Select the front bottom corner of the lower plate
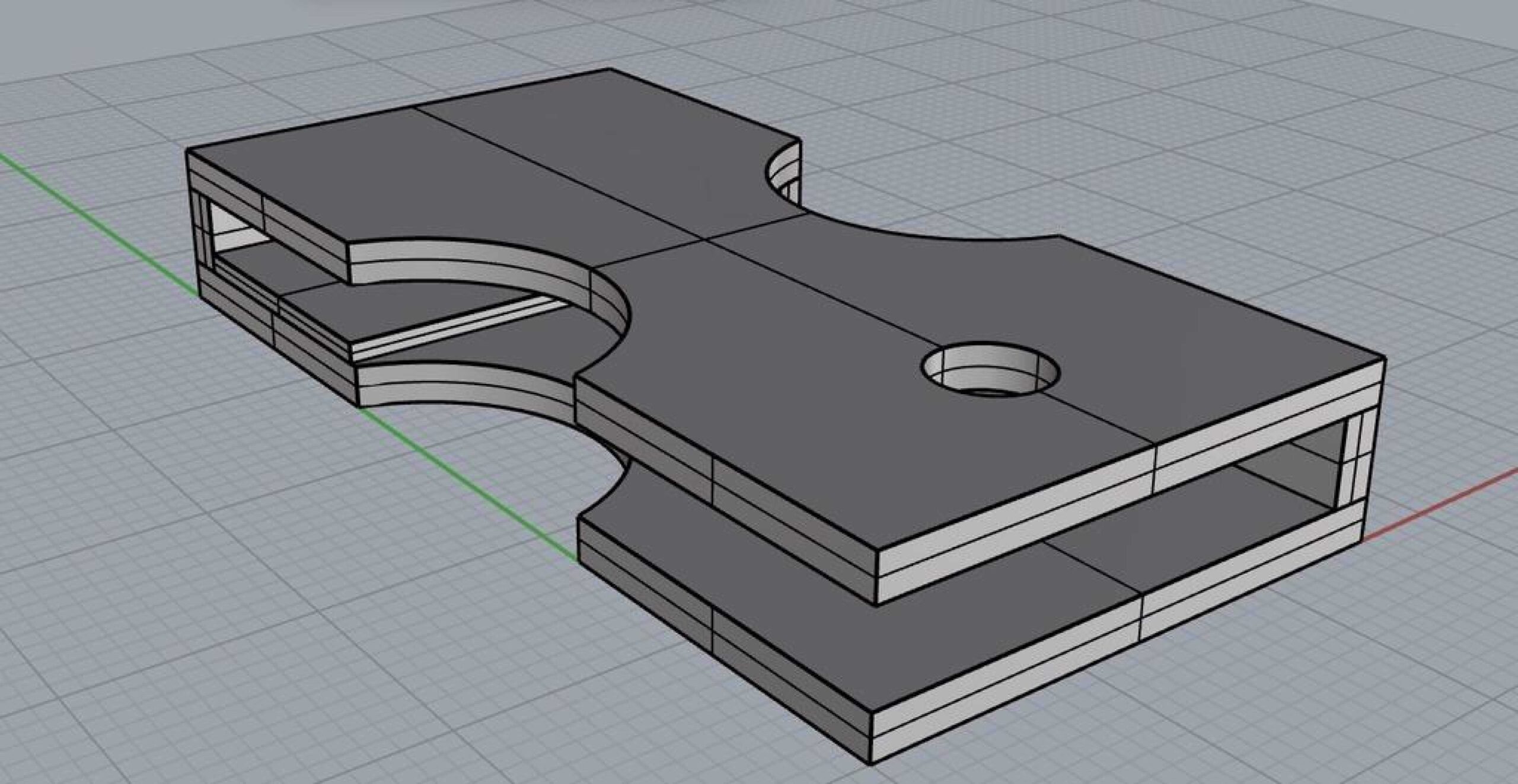This screenshot has width=1518, height=784. 870,763
